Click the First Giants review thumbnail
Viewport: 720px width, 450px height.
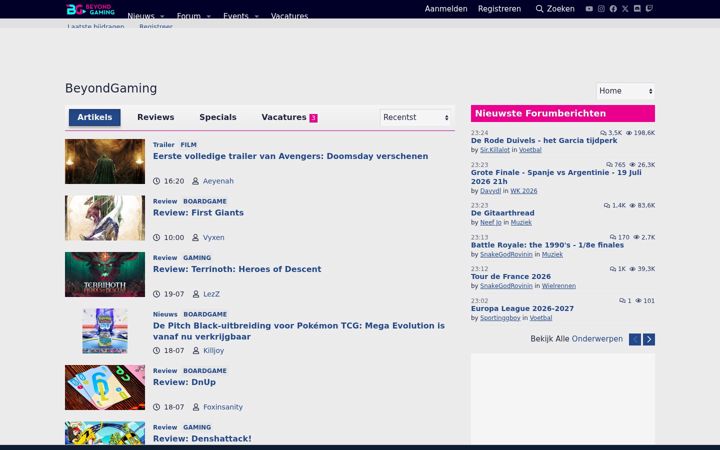pos(105,218)
